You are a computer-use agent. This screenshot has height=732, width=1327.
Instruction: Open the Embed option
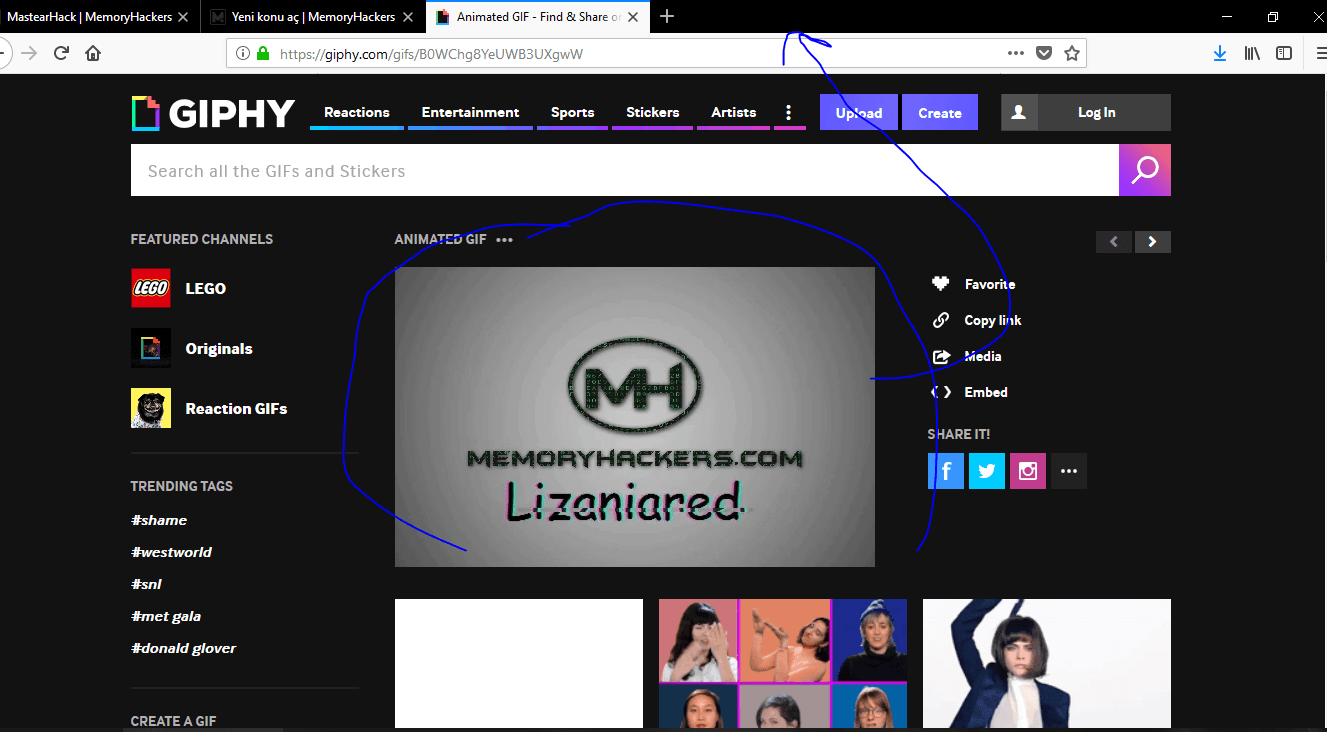pyautogui.click(x=985, y=392)
